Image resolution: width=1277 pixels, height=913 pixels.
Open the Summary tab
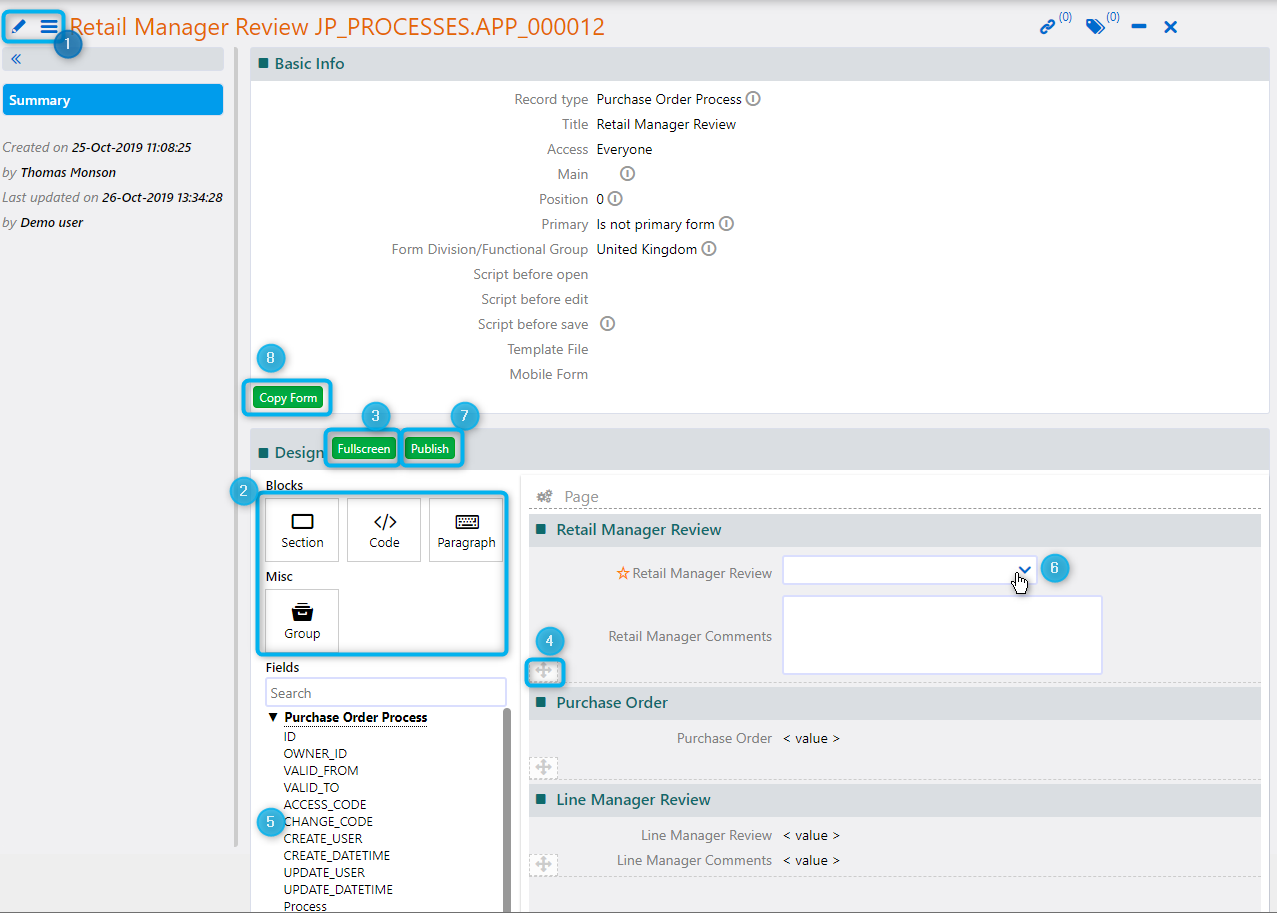pyautogui.click(x=112, y=100)
